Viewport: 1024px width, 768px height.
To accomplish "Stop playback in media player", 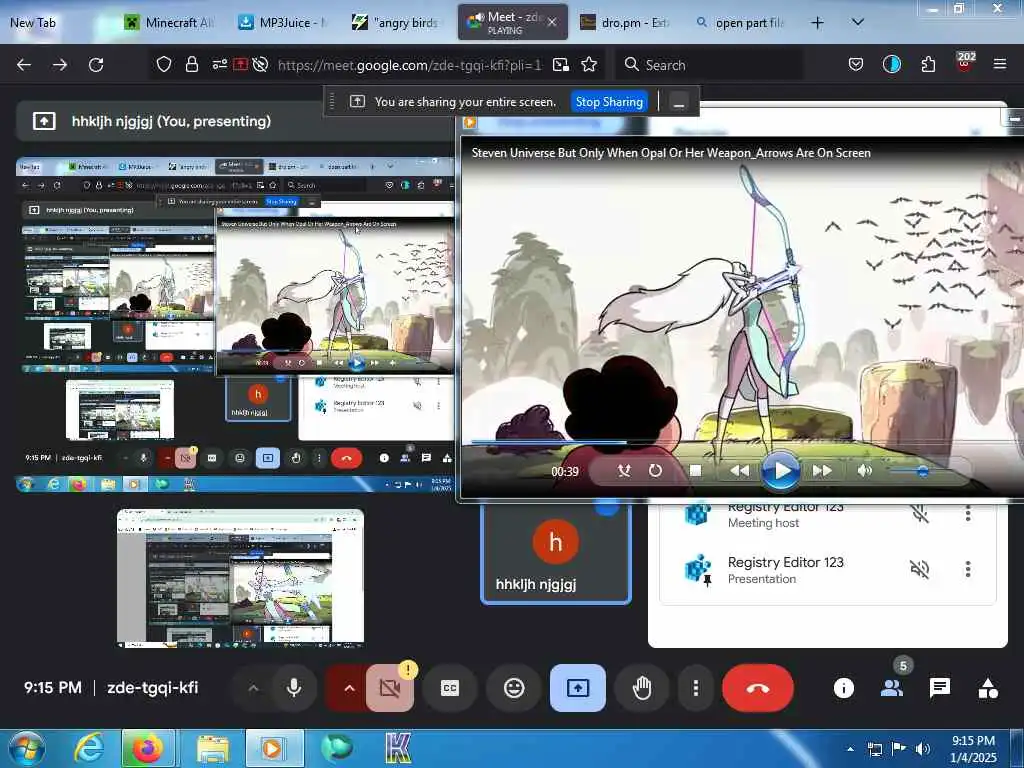I will tap(696, 471).
